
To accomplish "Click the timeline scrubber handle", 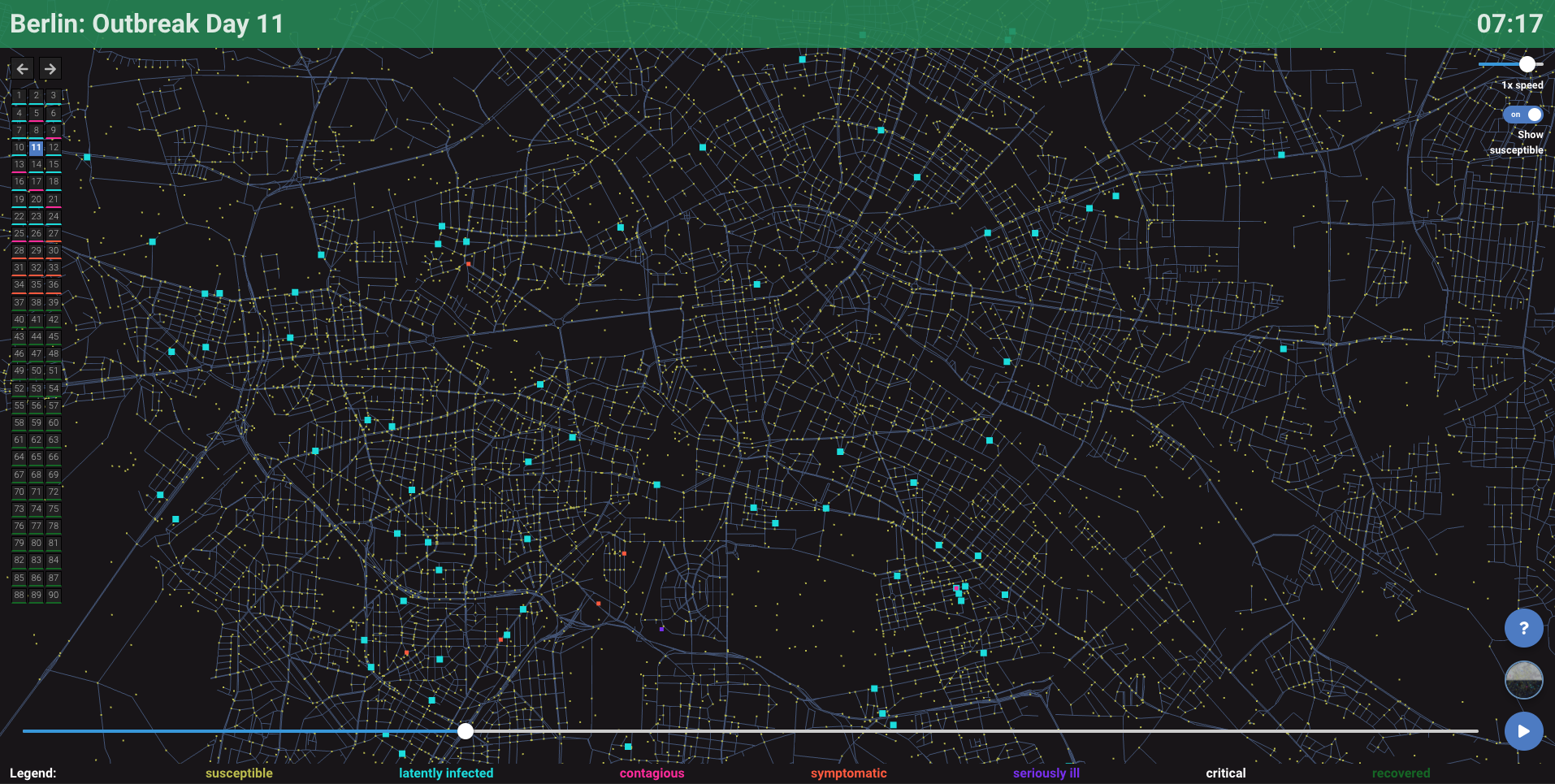I will [466, 731].
